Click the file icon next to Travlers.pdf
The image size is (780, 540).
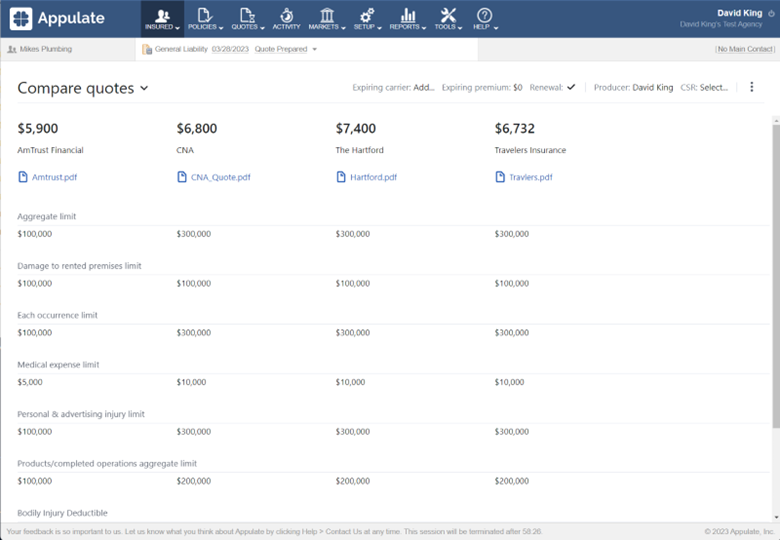click(500, 177)
